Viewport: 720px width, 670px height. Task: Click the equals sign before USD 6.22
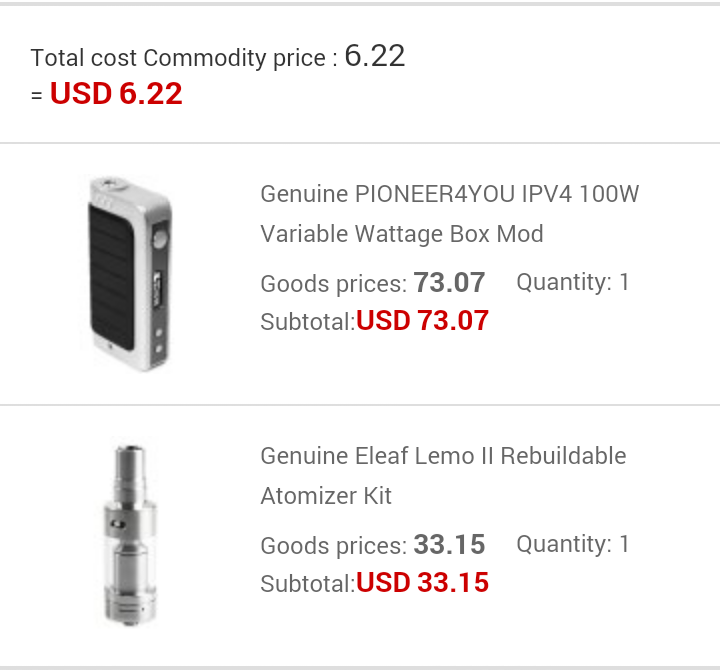pos(37,97)
